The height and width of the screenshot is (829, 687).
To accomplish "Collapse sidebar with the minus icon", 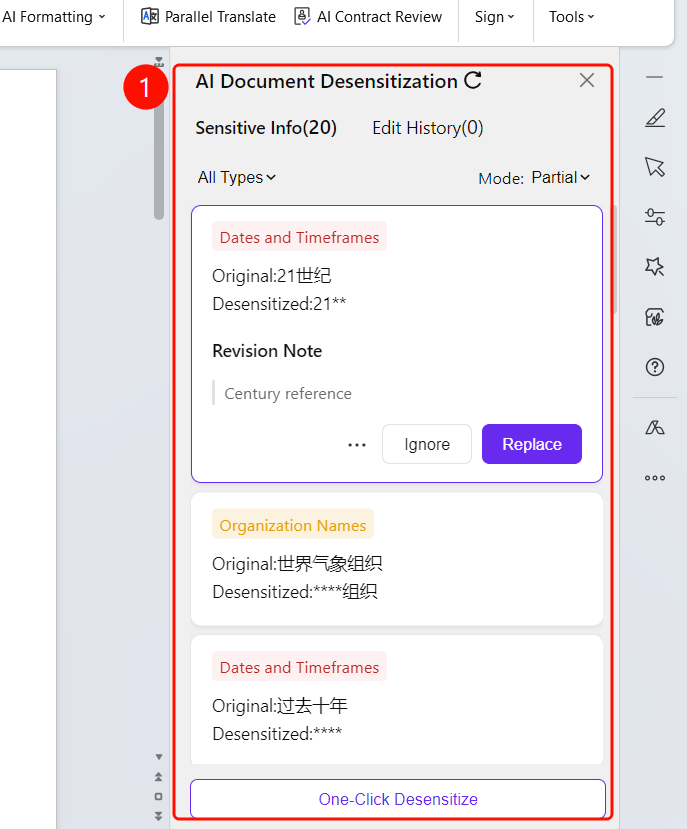I will click(654, 77).
